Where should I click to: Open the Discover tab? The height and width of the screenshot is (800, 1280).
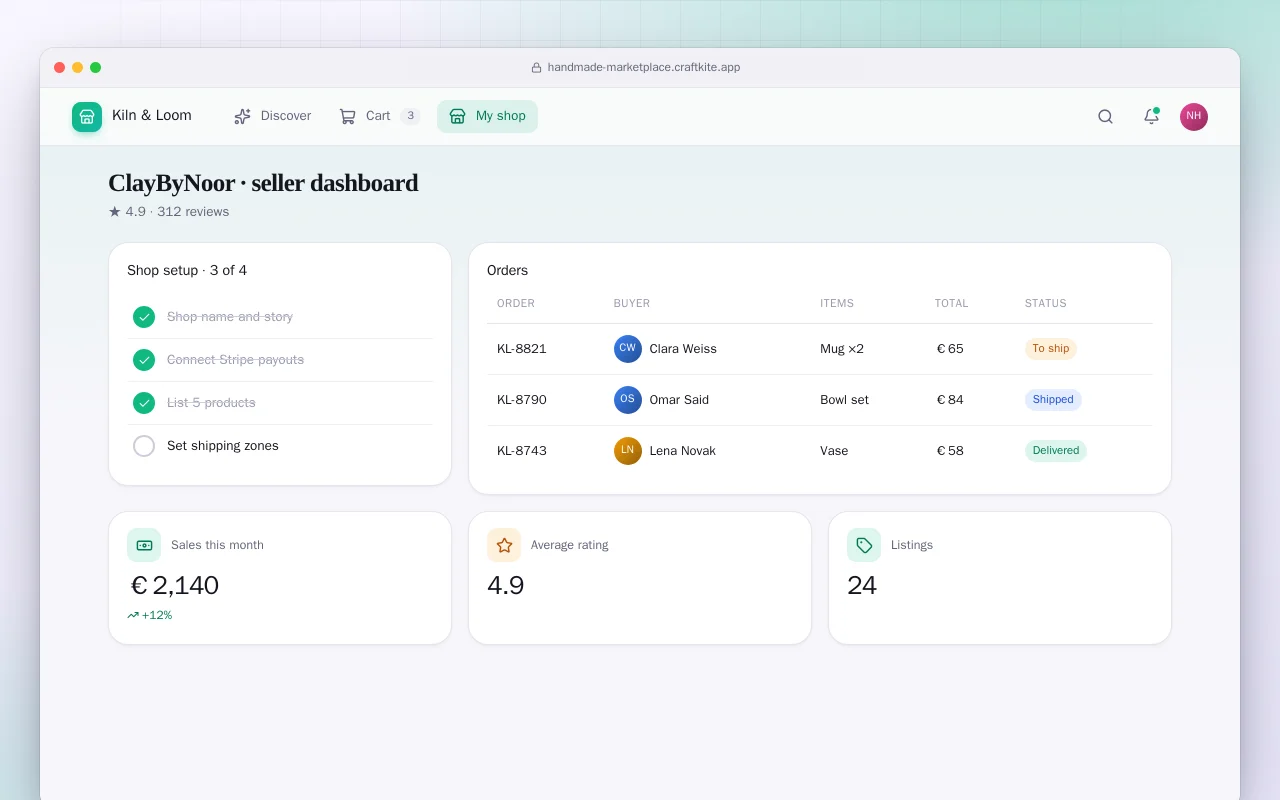(x=272, y=116)
